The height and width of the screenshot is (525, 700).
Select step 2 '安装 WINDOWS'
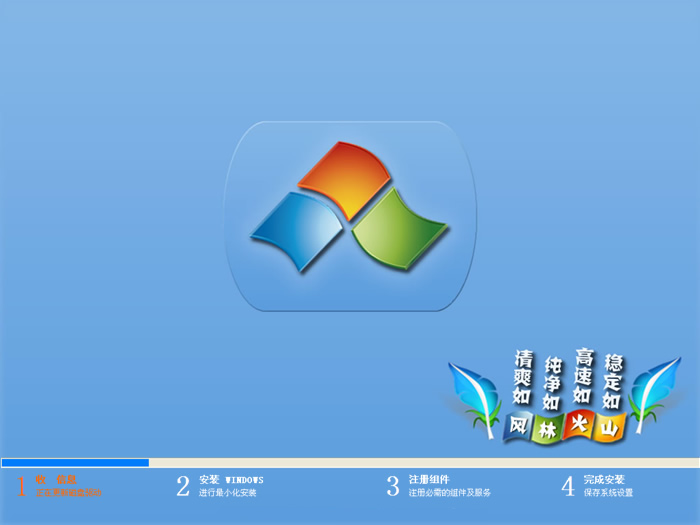pyautogui.click(x=231, y=480)
